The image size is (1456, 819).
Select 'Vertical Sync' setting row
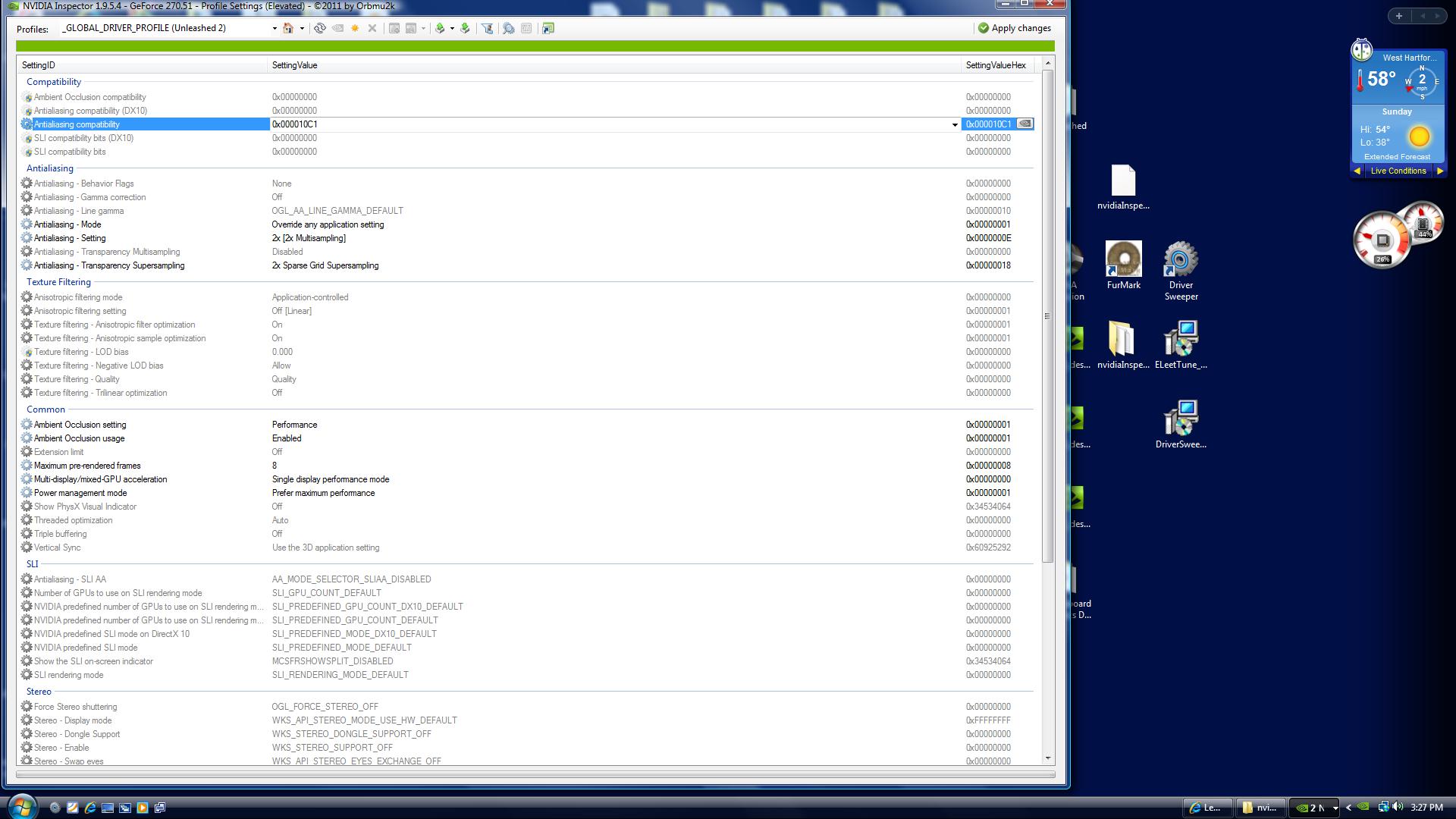[x=527, y=548]
